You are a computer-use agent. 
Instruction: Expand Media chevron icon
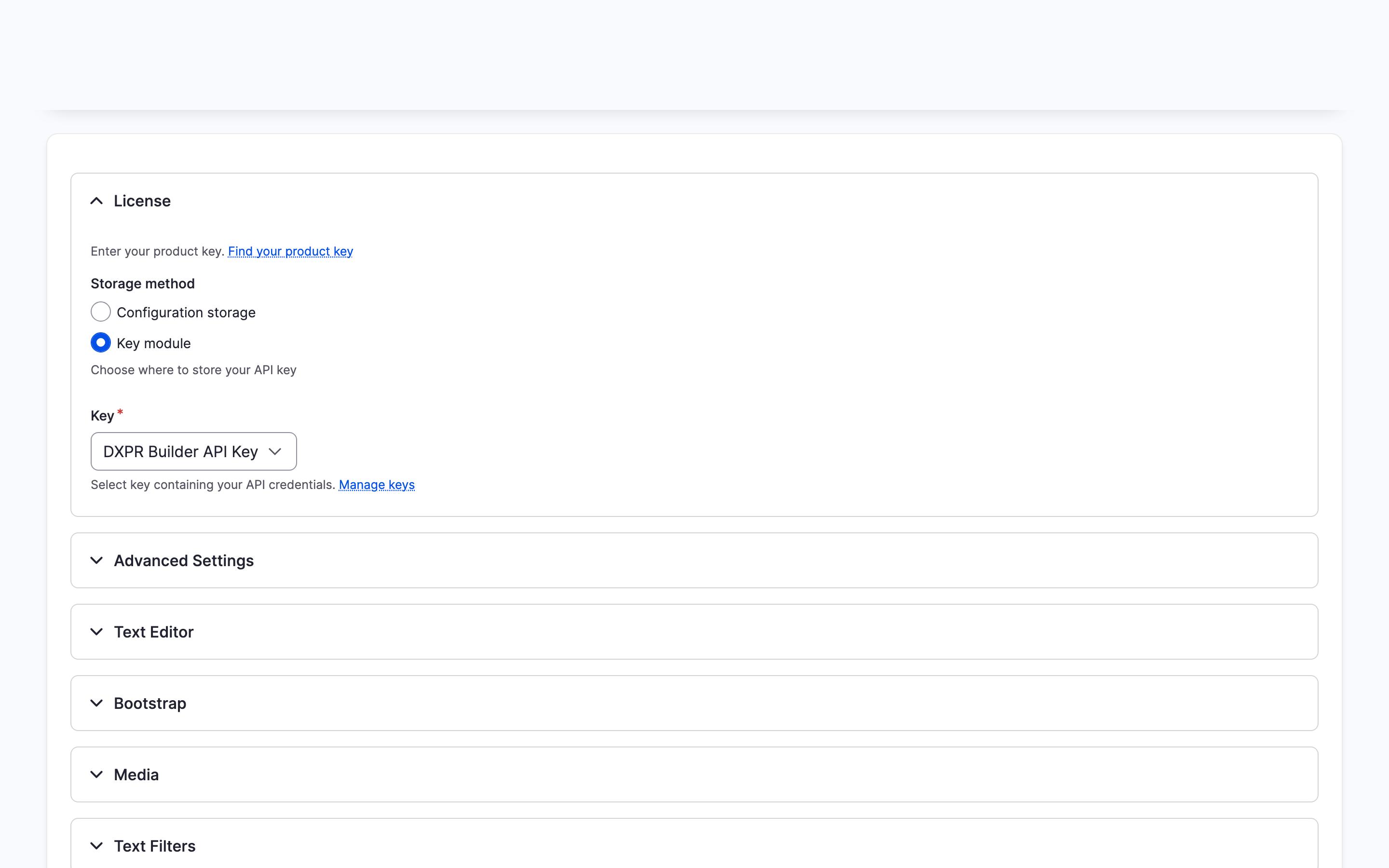pyautogui.click(x=96, y=774)
